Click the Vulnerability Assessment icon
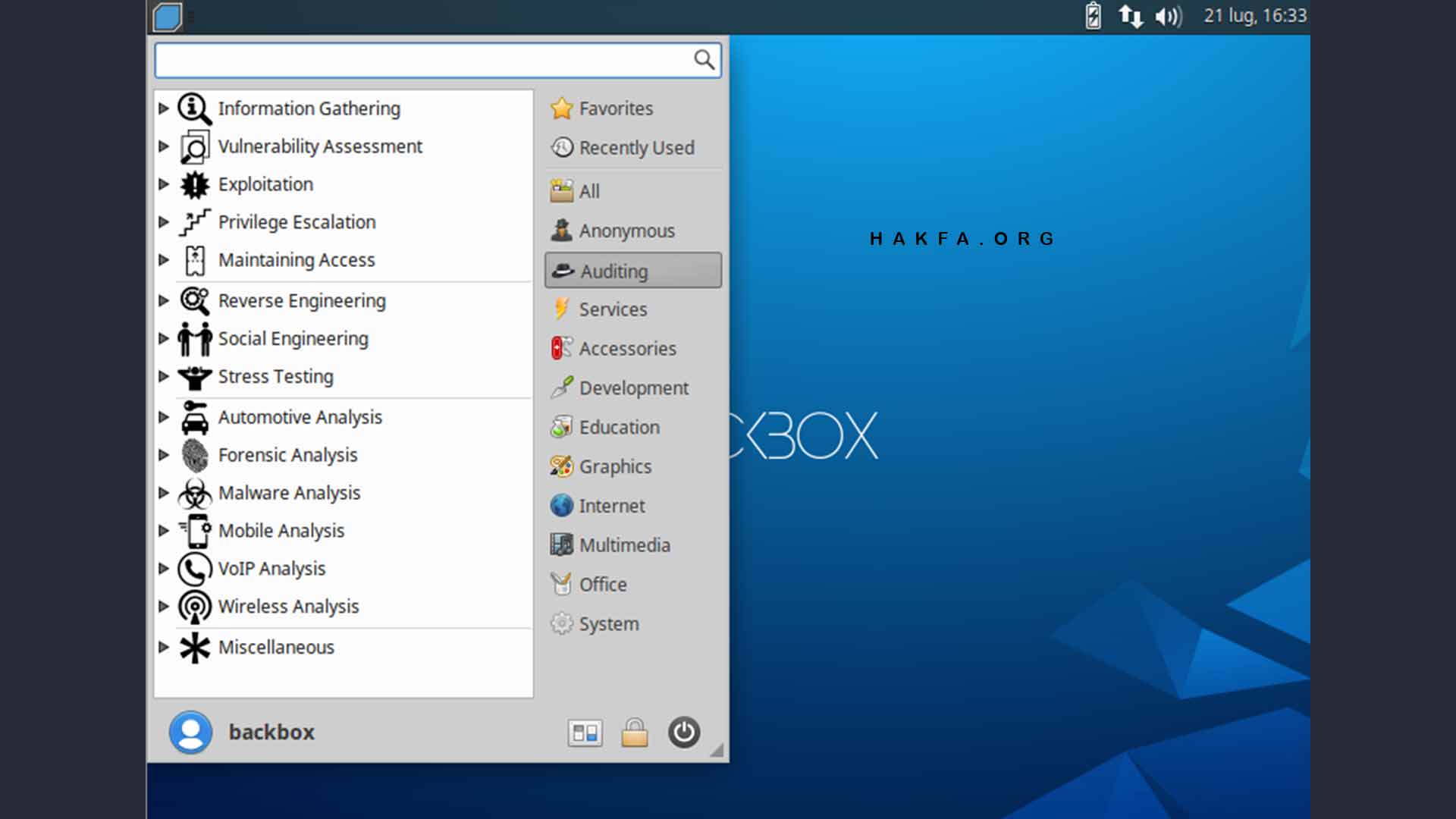Image resolution: width=1456 pixels, height=819 pixels. pos(195,146)
